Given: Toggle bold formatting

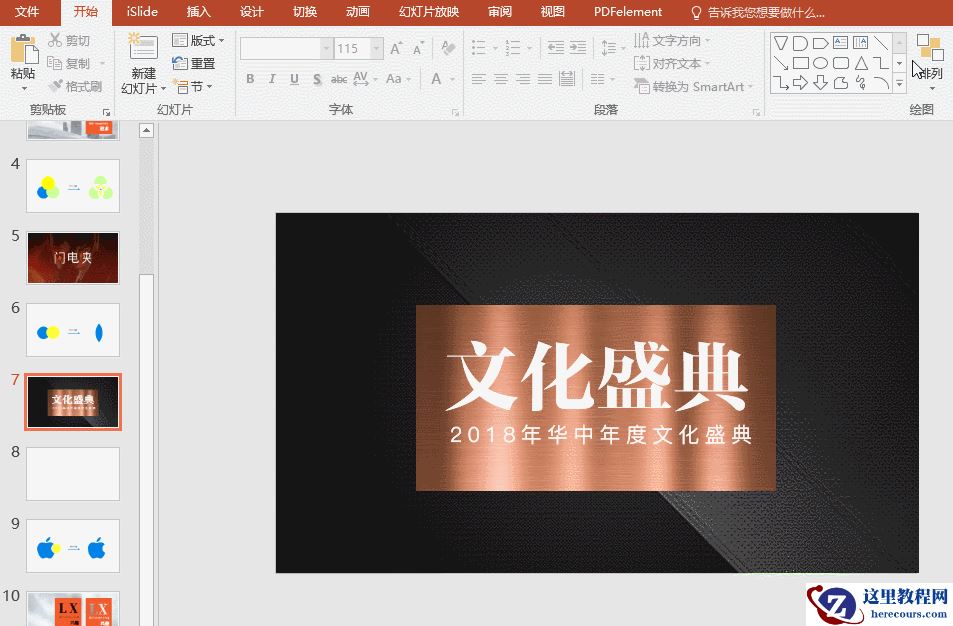Looking at the screenshot, I should 249,79.
